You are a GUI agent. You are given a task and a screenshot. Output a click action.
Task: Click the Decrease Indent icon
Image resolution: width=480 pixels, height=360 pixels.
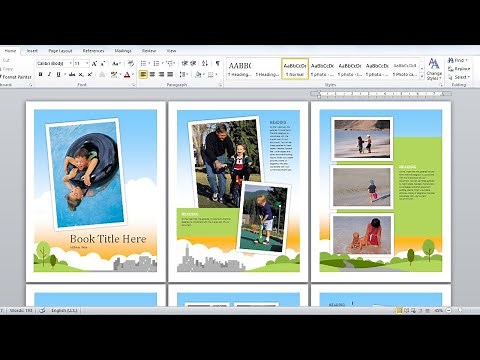(184, 63)
